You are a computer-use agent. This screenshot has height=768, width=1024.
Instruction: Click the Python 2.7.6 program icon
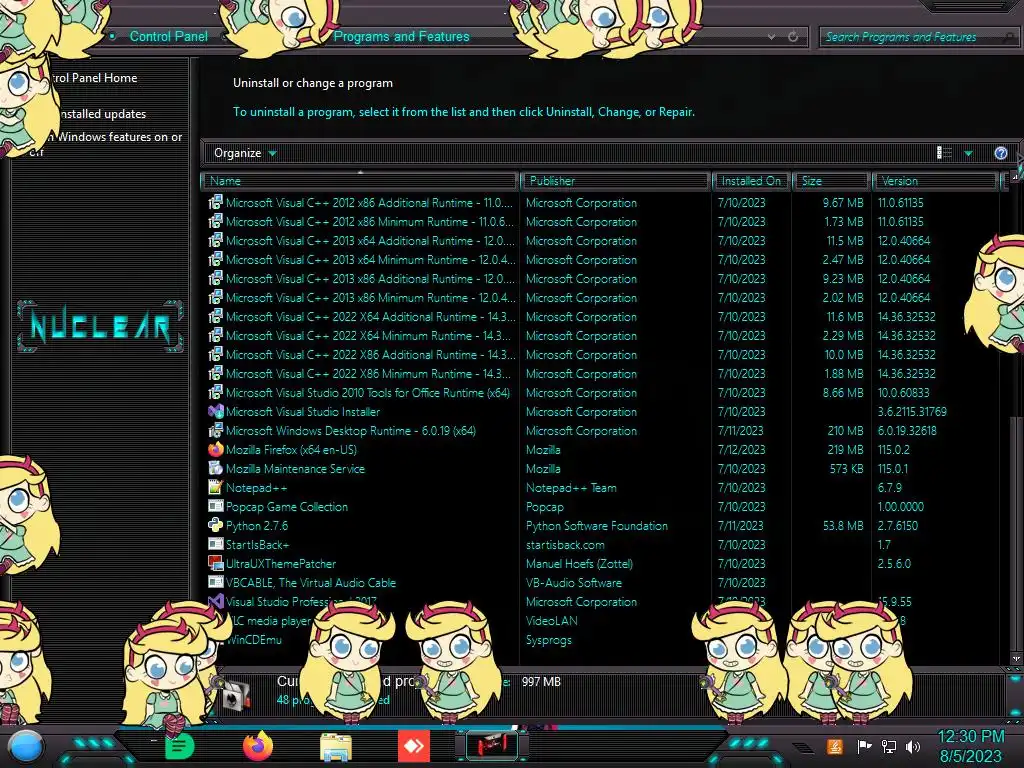216,525
